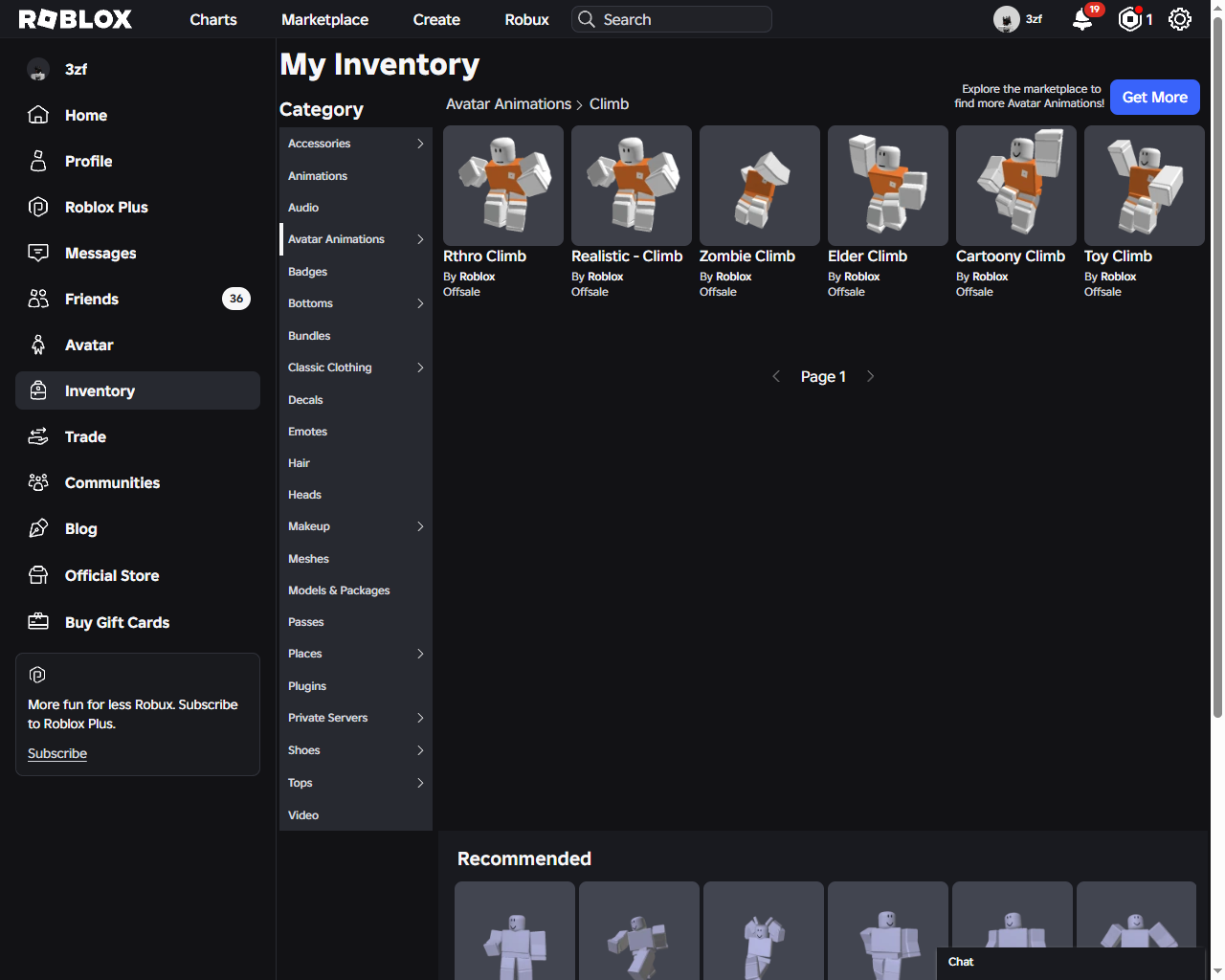This screenshot has height=980, width=1225.
Task: Click the Roblox Plus sidebar icon
Action: (x=38, y=207)
